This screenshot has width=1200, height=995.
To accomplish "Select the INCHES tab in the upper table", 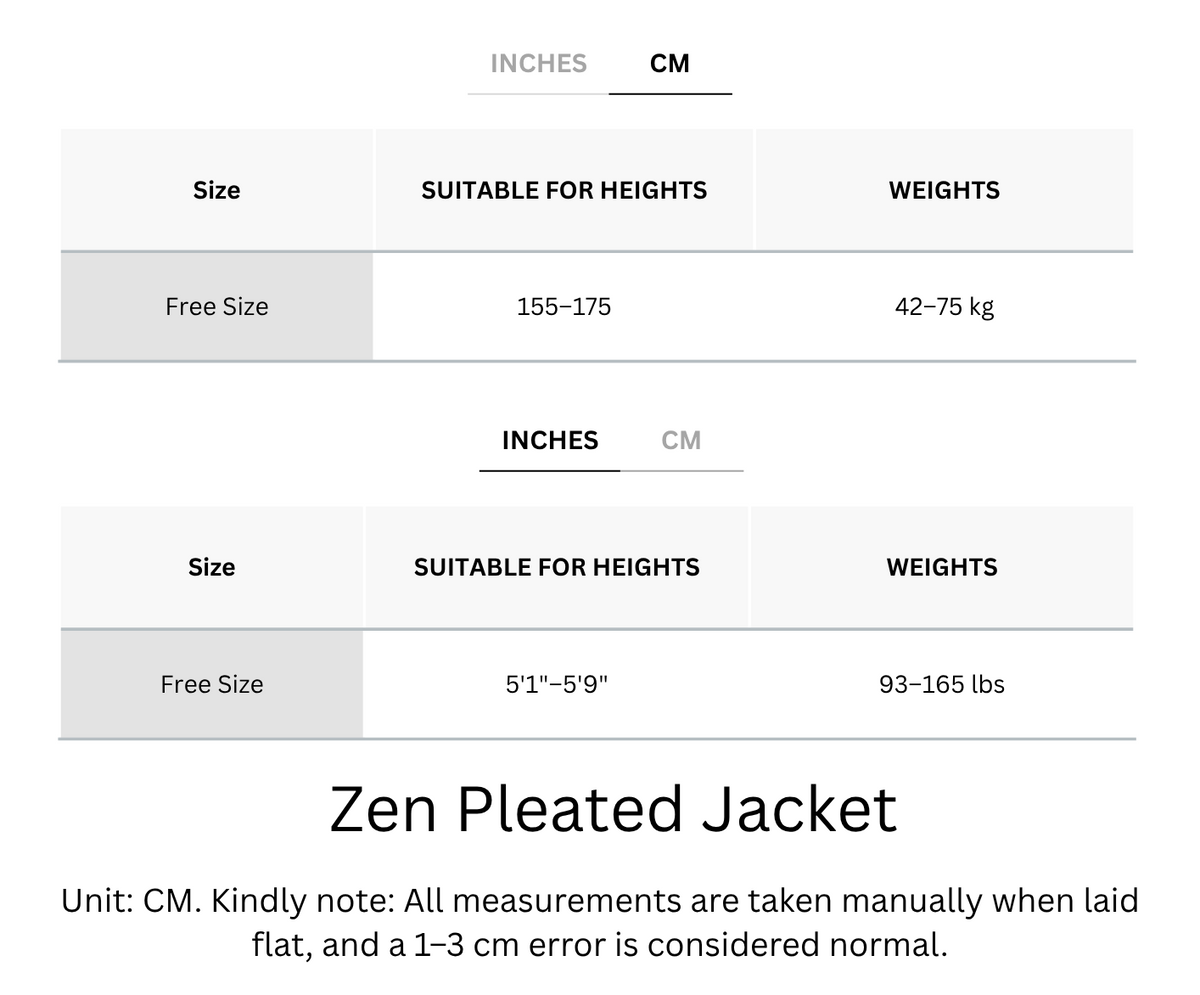I will (538, 63).
